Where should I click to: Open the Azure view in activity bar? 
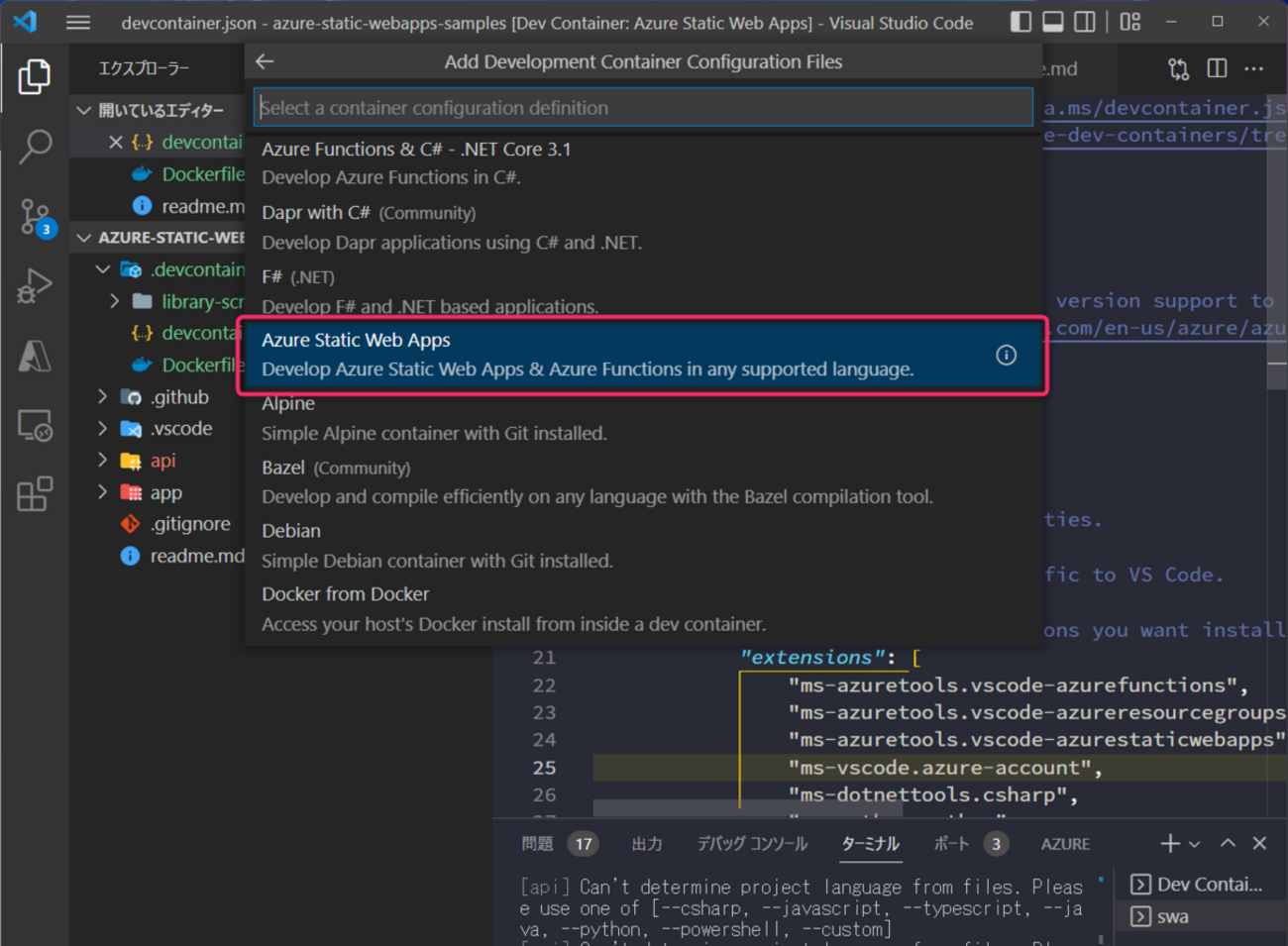pos(35,356)
